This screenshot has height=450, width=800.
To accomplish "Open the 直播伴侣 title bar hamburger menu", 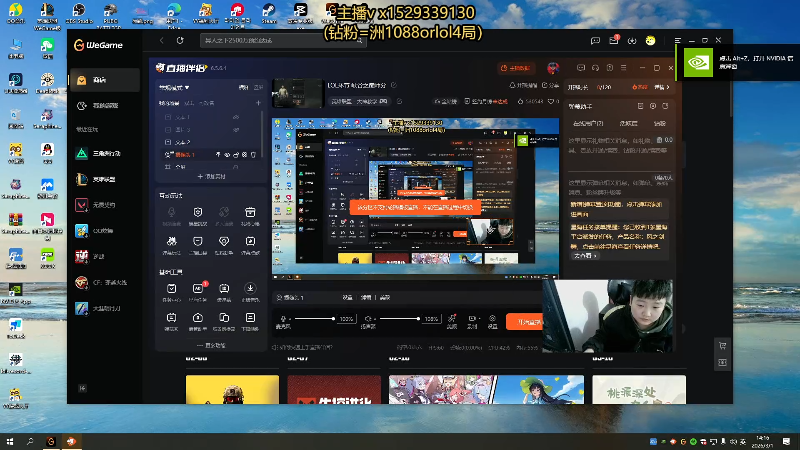I will 623,68.
